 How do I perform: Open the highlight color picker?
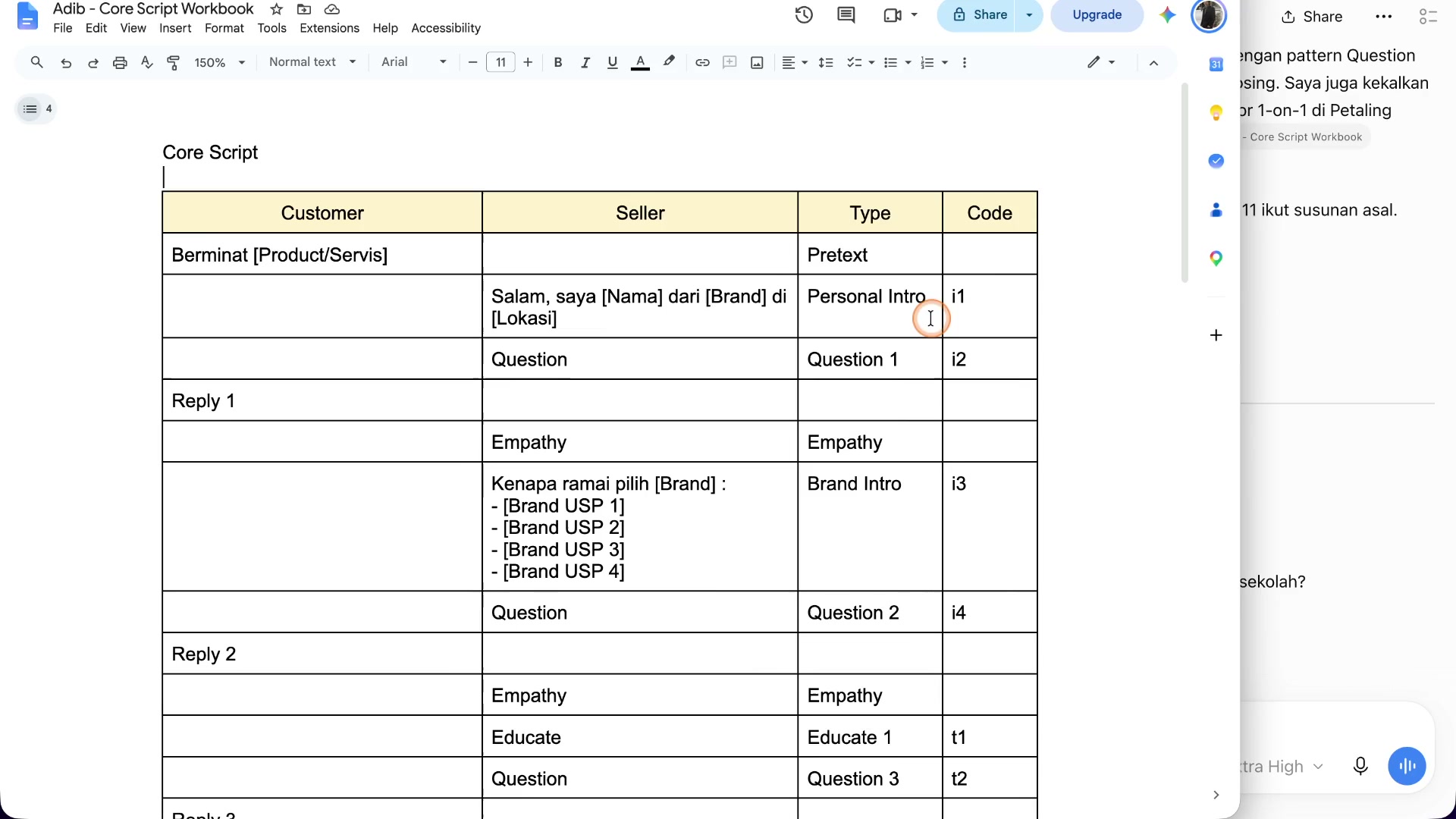point(669,62)
